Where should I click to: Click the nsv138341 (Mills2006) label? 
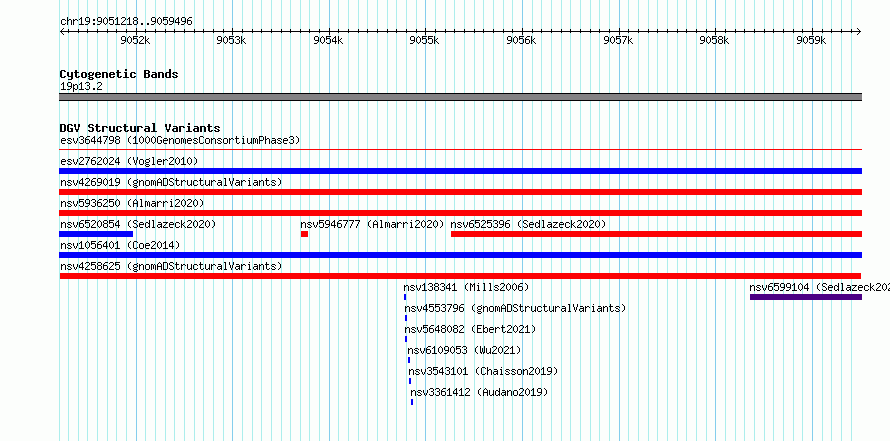pyautogui.click(x=466, y=287)
